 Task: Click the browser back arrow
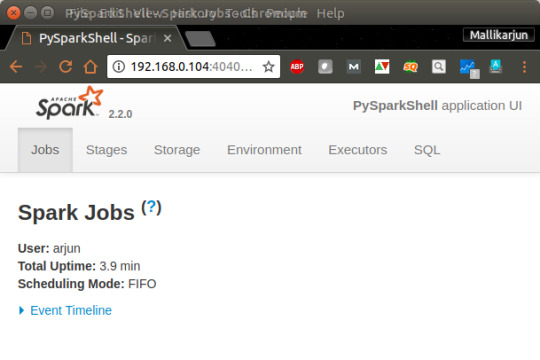tap(16, 66)
